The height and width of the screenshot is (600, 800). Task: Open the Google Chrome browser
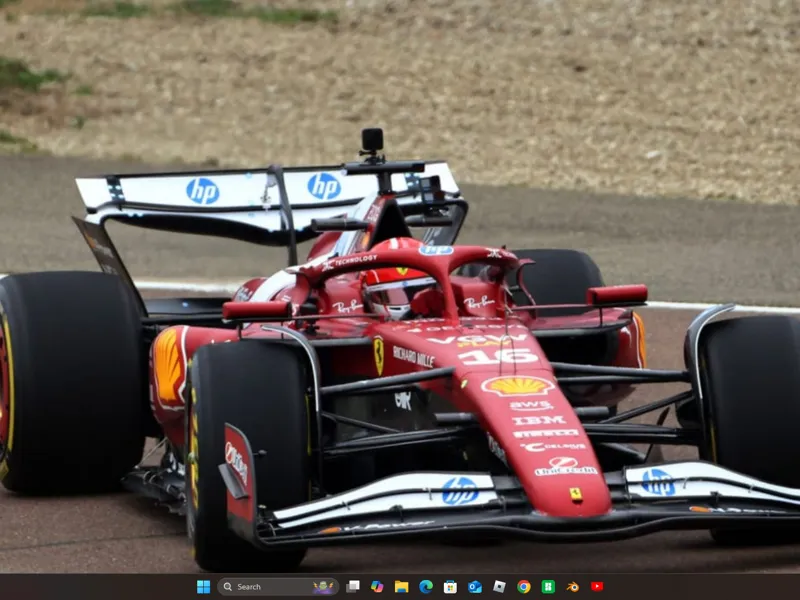click(523, 587)
